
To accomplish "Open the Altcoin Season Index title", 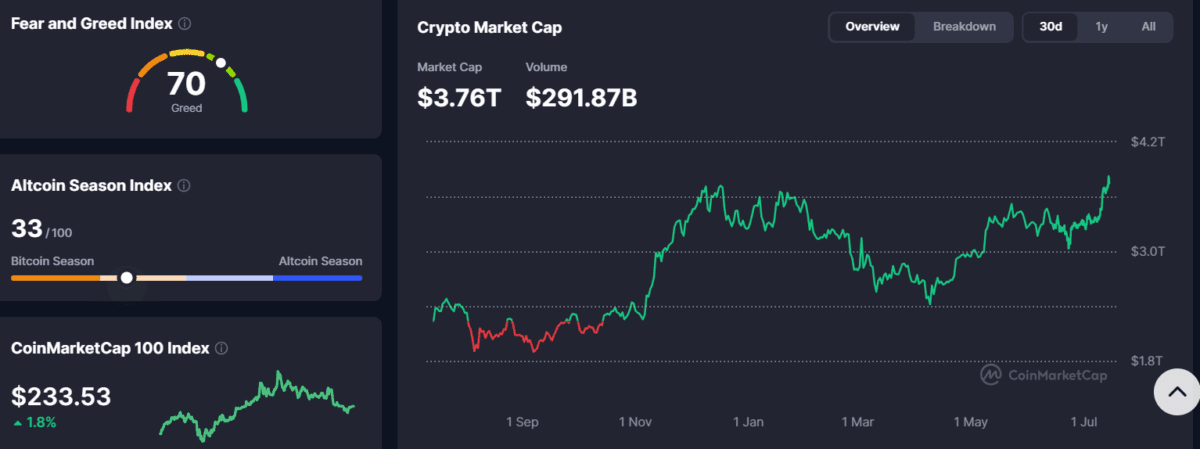I will [91, 186].
